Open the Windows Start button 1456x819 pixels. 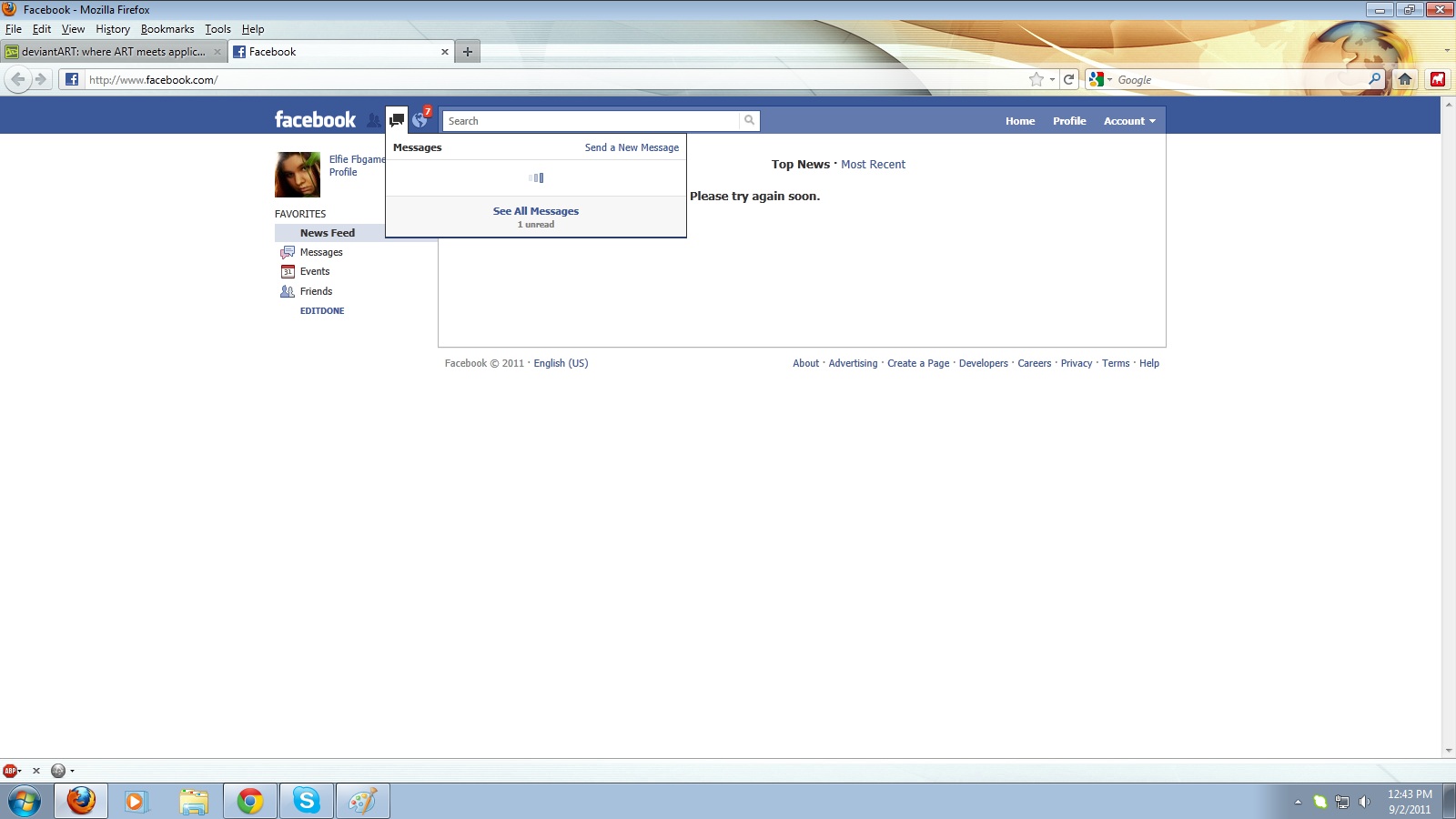25,801
